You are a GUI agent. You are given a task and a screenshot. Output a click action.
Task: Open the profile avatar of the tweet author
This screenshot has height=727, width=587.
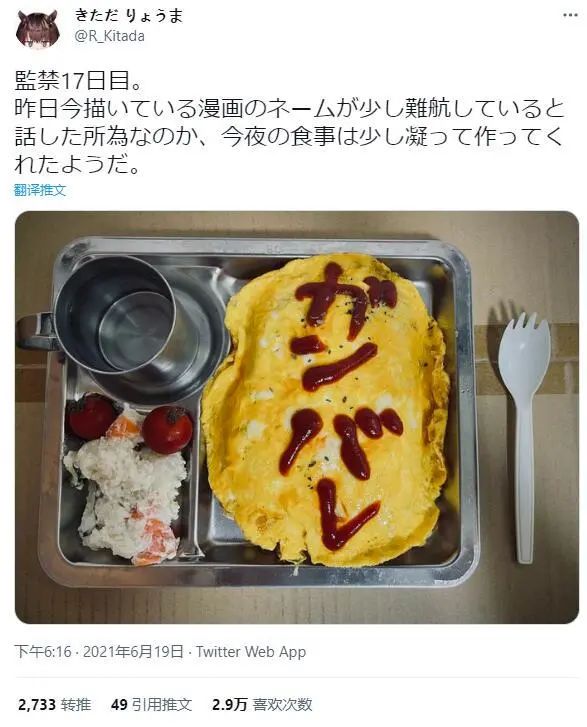pos(37,28)
